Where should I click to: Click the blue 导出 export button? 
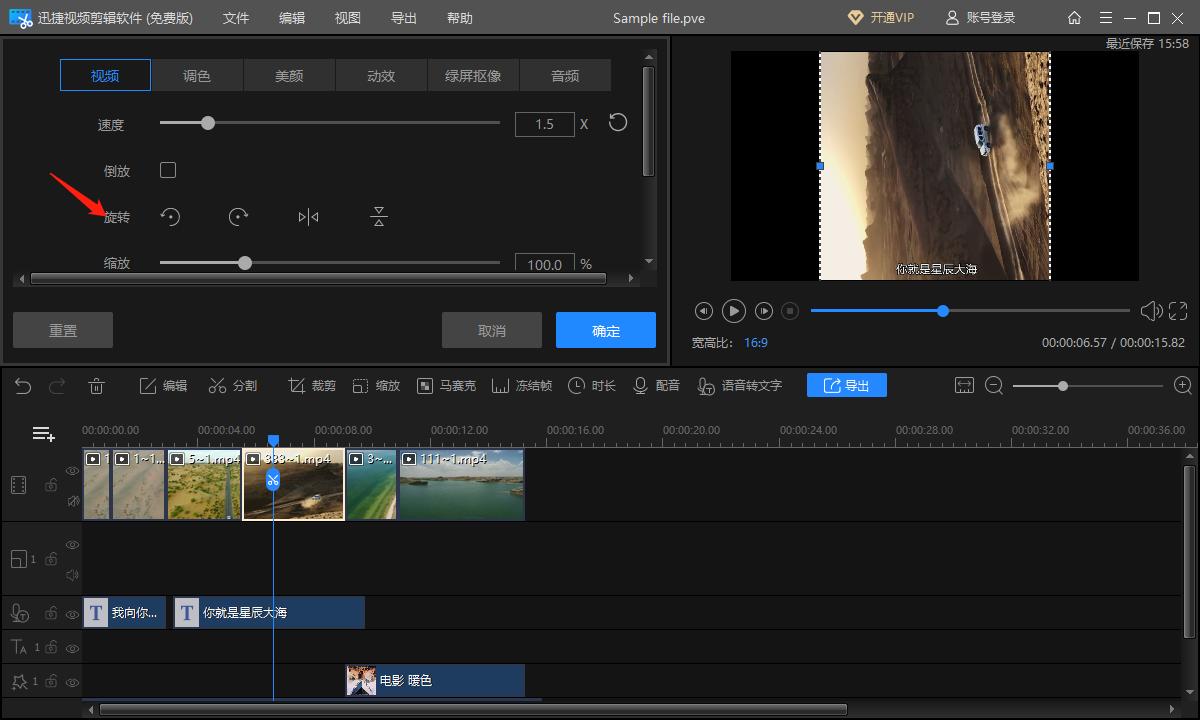tap(847, 386)
